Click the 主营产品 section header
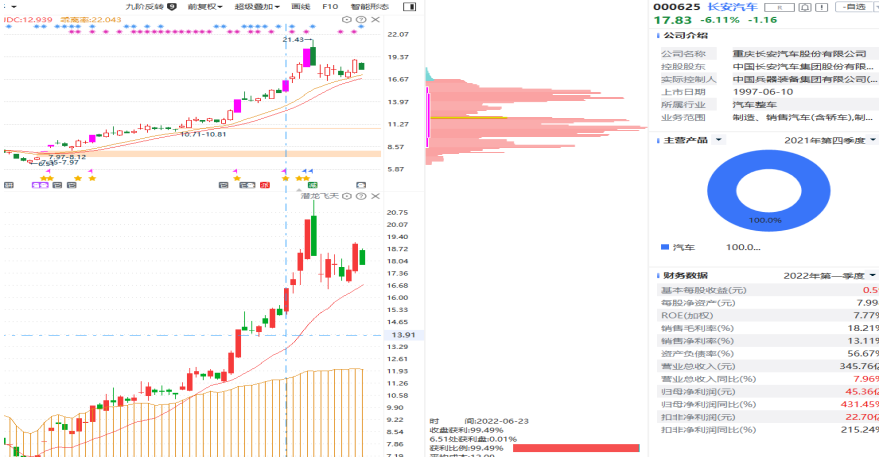The width and height of the screenshot is (884, 457). (685, 140)
